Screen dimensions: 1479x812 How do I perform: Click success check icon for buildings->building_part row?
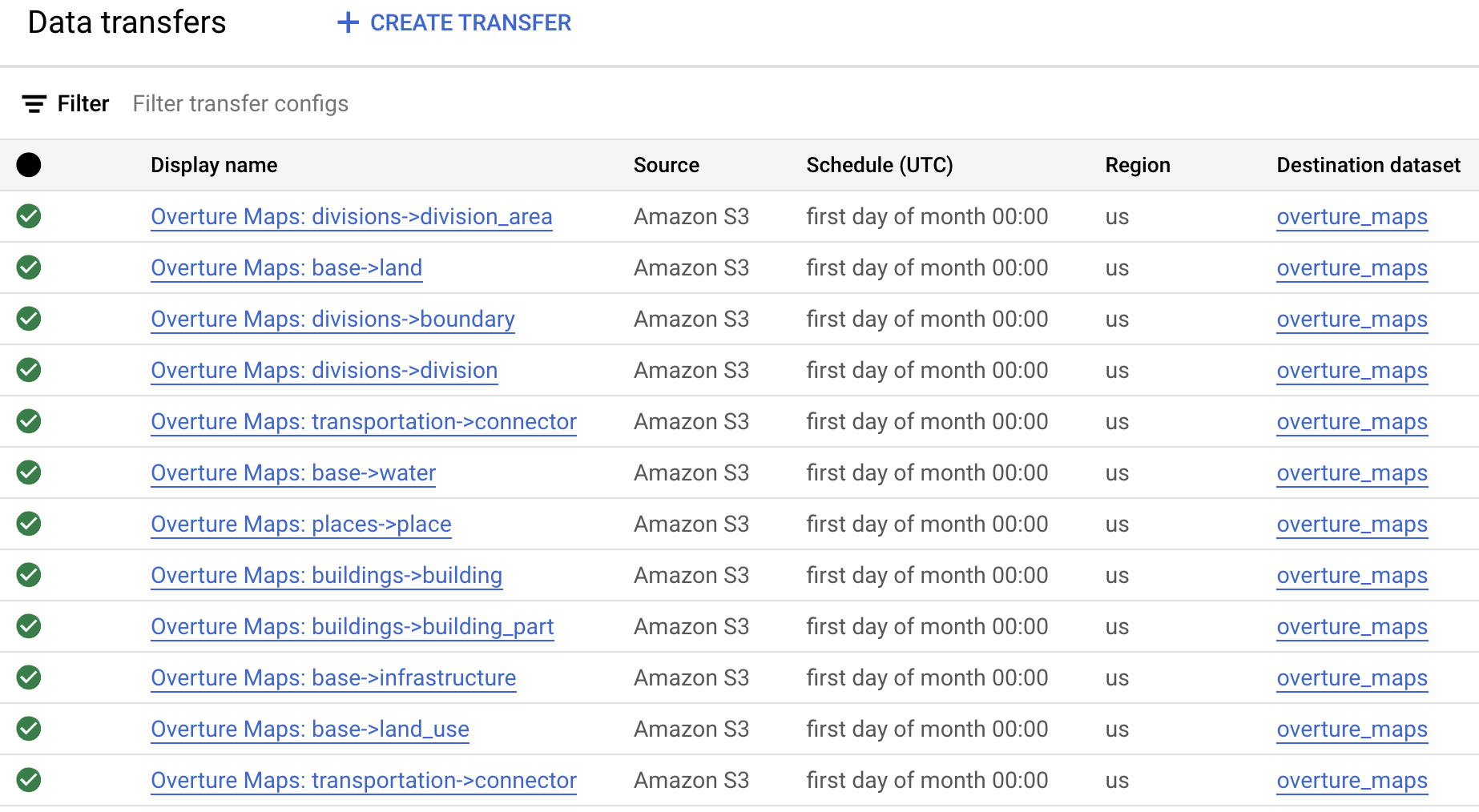coord(29,626)
